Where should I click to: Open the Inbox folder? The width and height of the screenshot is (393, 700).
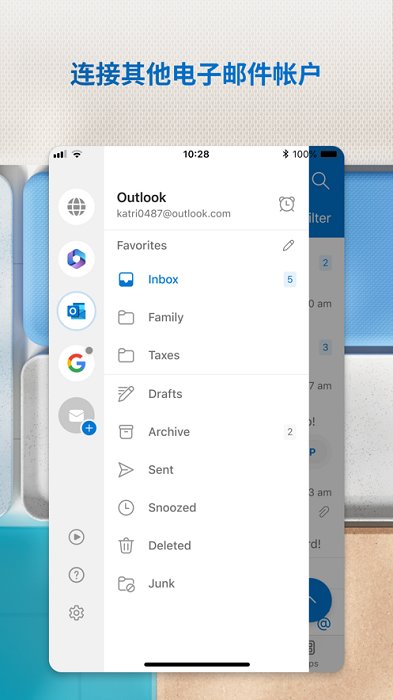(206, 279)
